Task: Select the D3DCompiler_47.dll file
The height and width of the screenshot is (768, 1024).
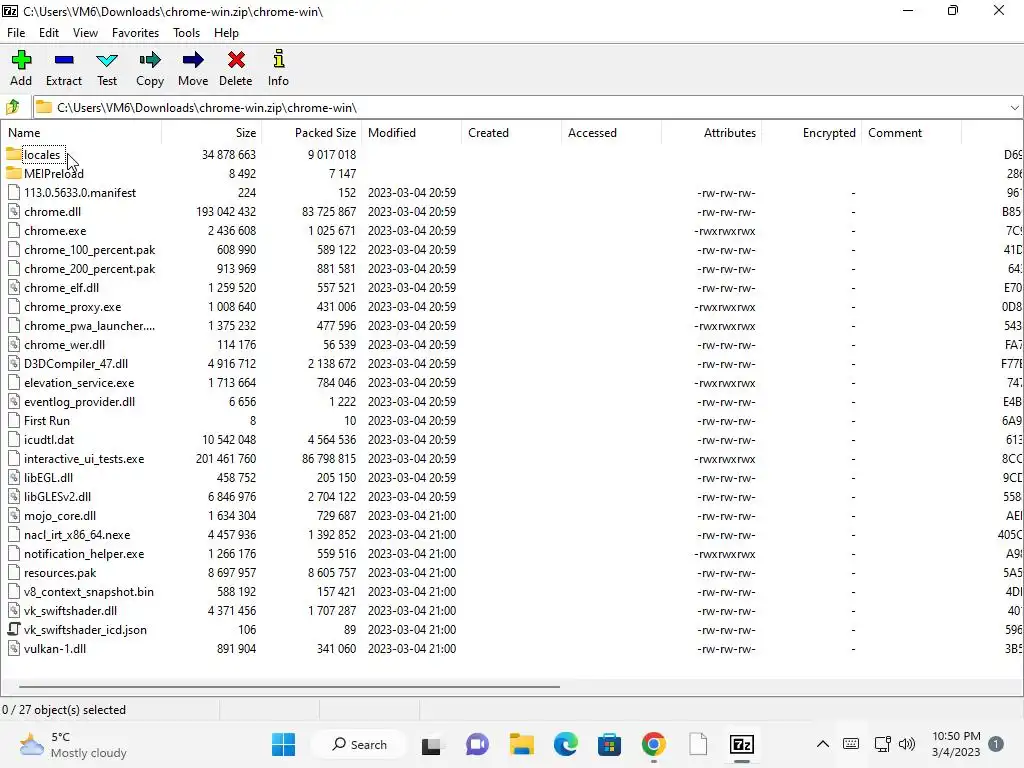Action: [76, 364]
